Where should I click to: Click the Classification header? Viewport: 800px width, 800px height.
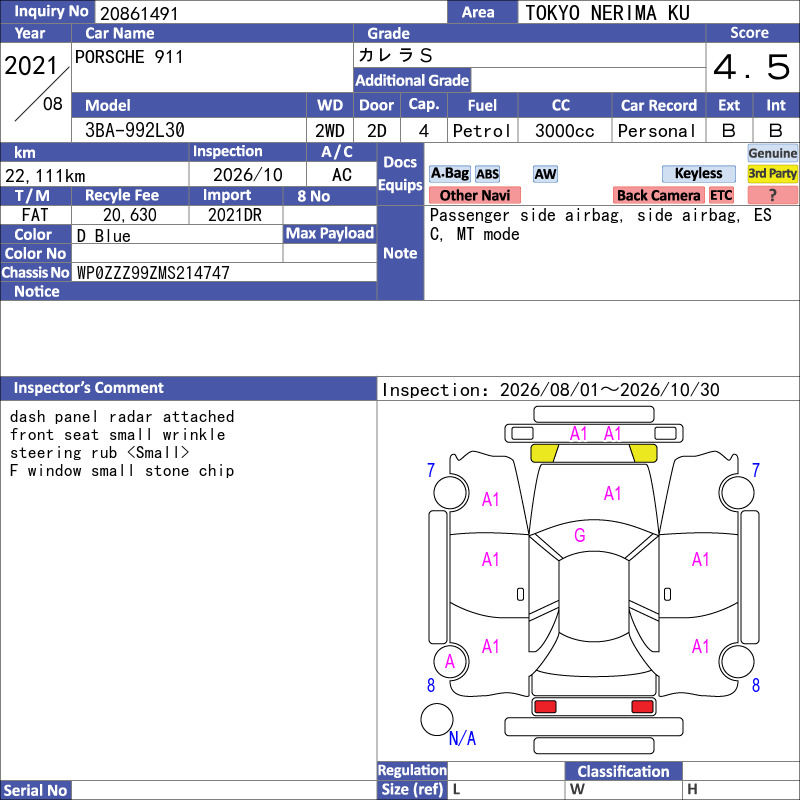point(623,771)
